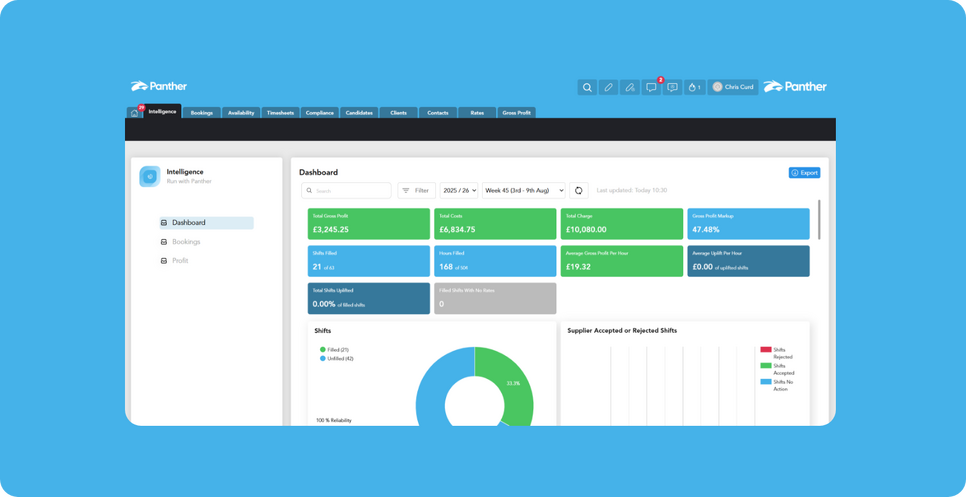Toggle Shifts Rejected legend entry
Screen dimensions: 966x497
[x=777, y=353]
